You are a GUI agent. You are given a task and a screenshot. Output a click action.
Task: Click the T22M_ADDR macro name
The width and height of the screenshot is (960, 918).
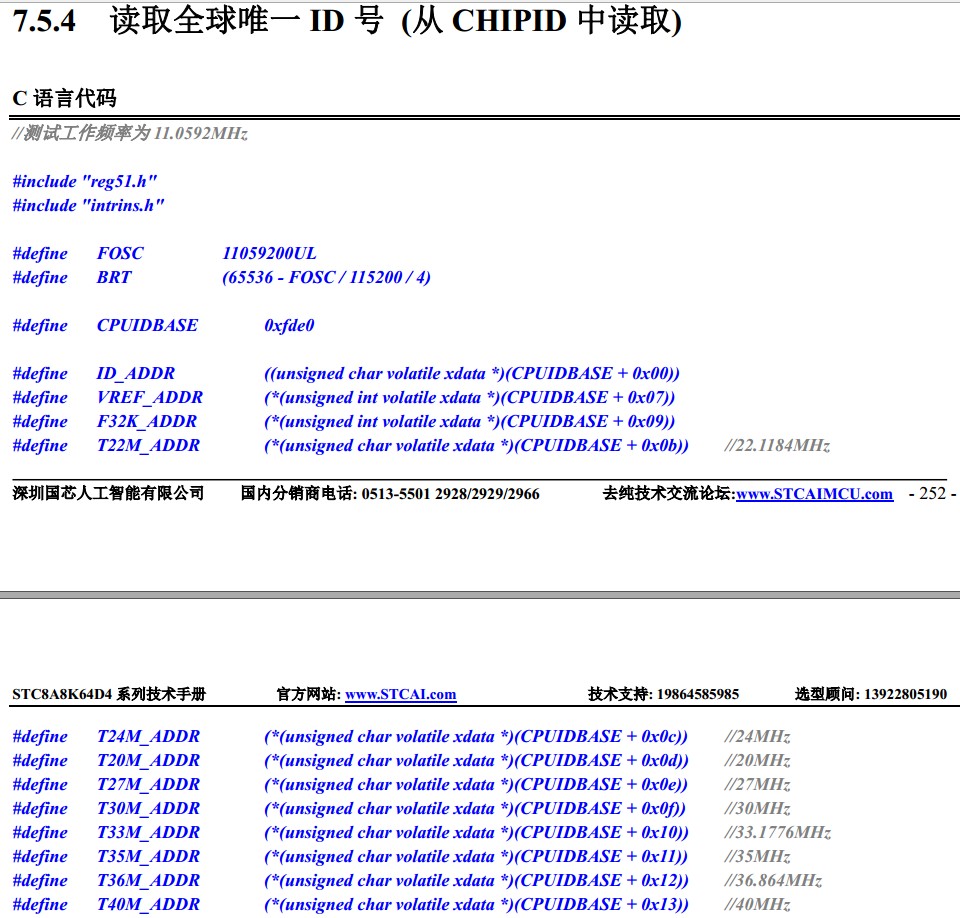click(x=148, y=445)
